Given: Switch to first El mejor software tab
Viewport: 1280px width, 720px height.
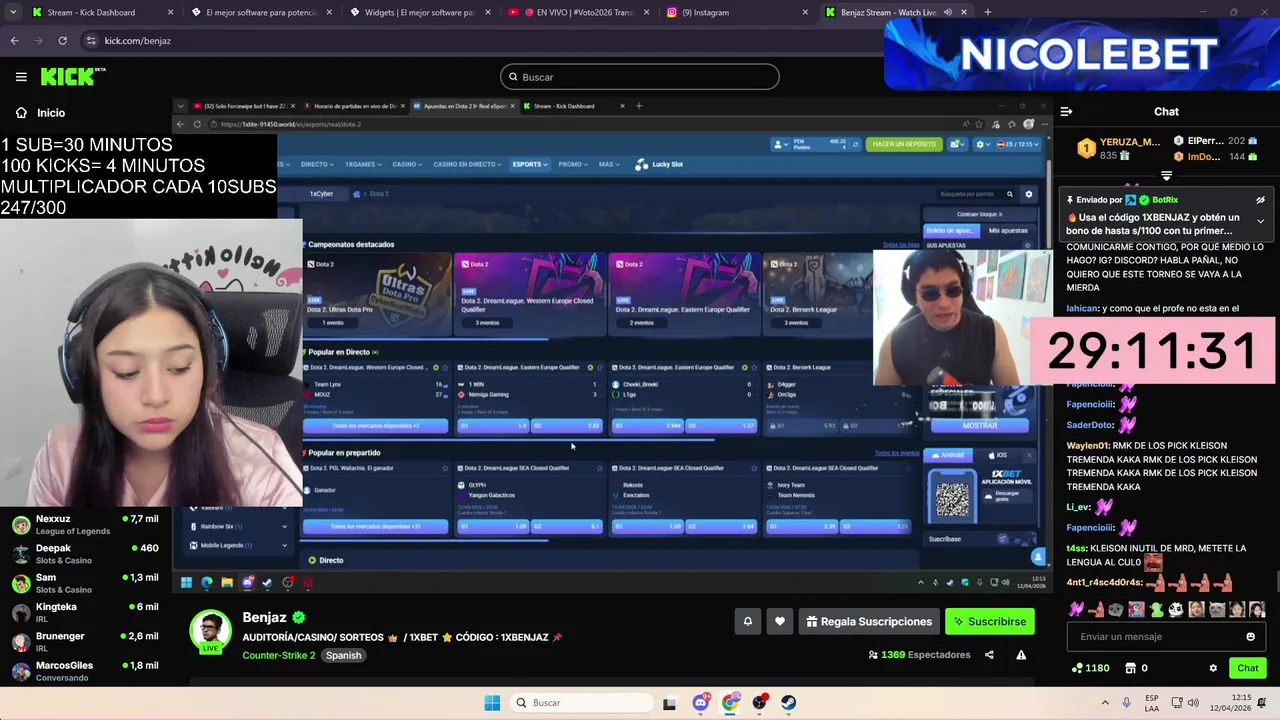Looking at the screenshot, I should pos(260,12).
